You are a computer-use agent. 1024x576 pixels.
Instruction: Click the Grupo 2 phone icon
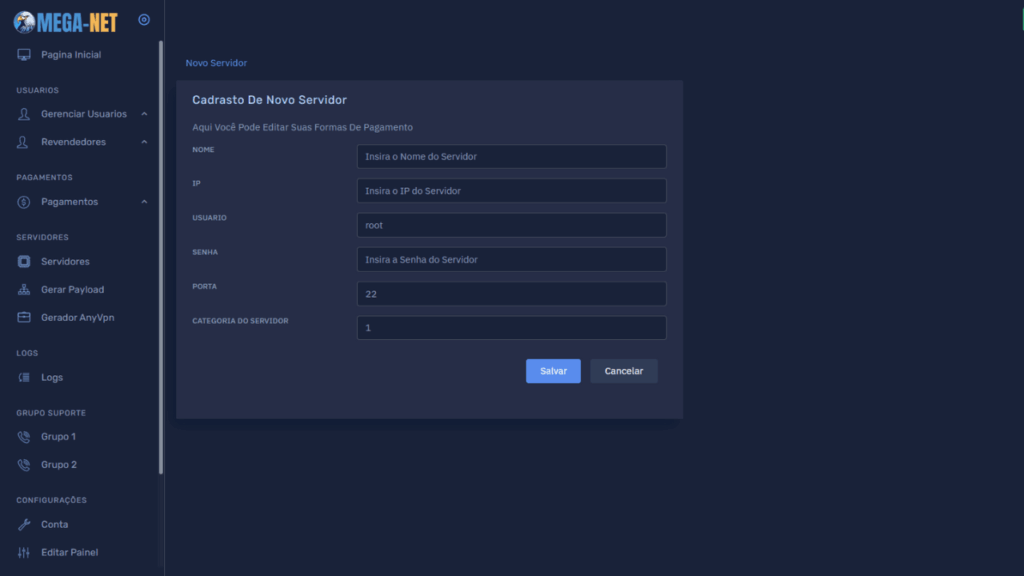pos(24,465)
